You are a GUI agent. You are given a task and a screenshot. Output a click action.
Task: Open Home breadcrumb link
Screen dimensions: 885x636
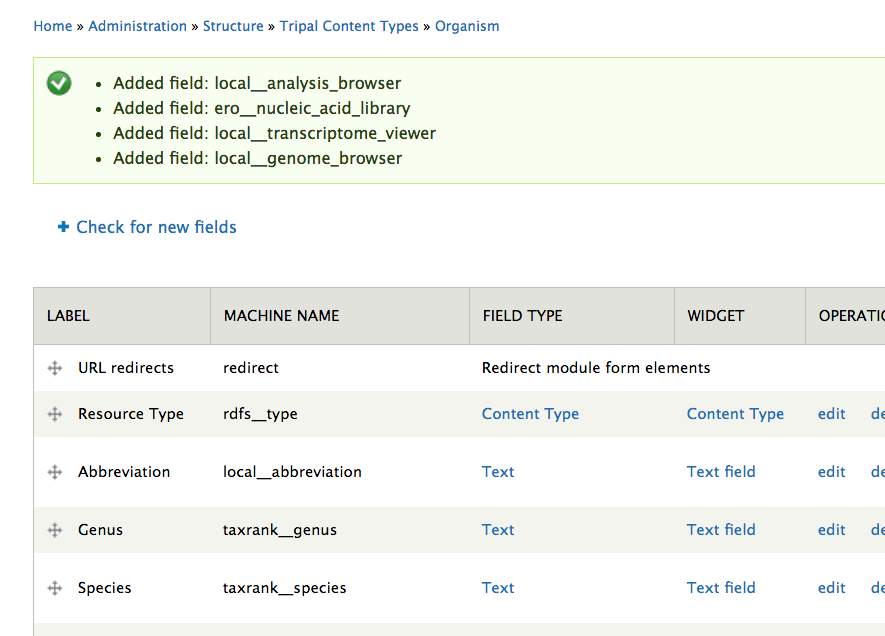pyautogui.click(x=53, y=26)
